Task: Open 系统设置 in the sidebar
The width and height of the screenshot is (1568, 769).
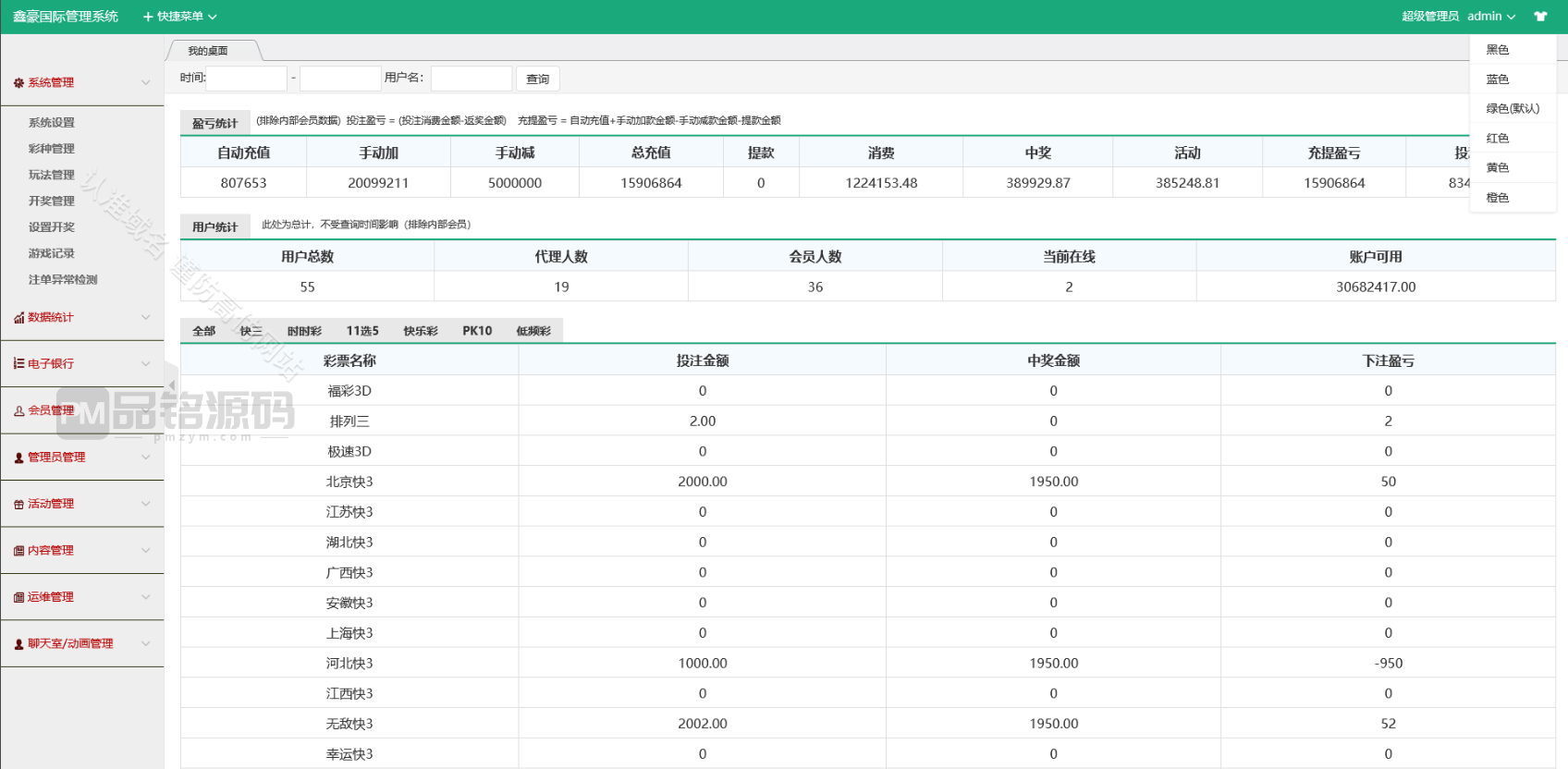Action: pyautogui.click(x=52, y=123)
